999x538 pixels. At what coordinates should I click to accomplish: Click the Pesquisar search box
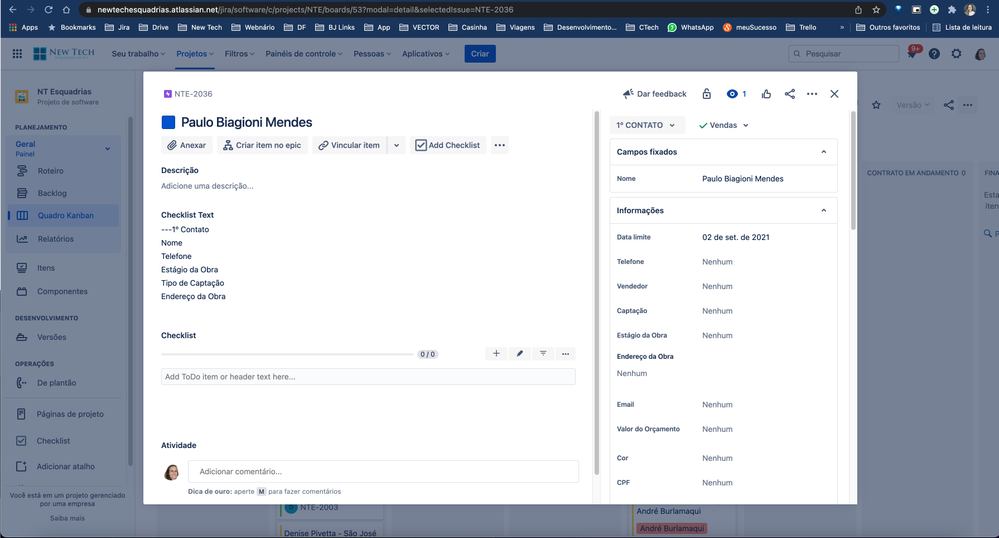point(844,54)
